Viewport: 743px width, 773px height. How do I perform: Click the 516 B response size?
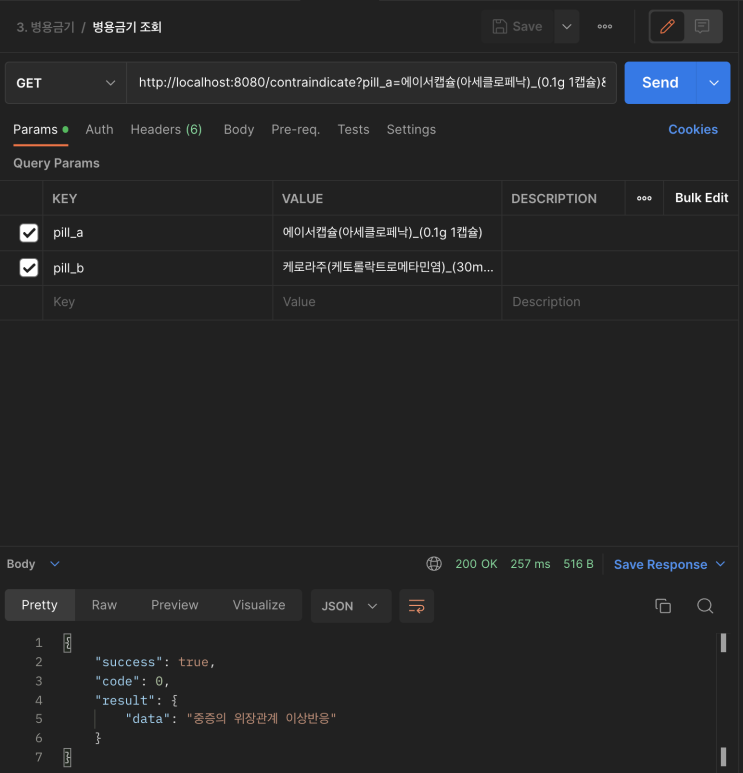pyautogui.click(x=578, y=564)
